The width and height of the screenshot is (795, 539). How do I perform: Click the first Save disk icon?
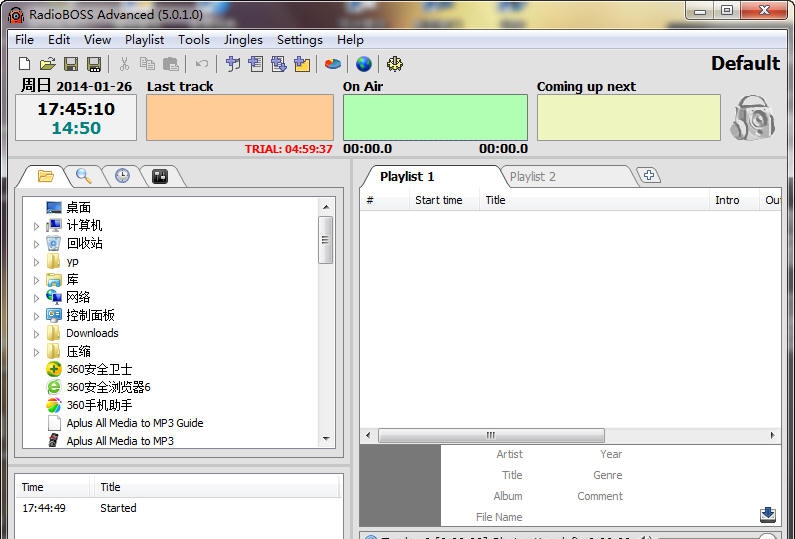click(x=71, y=64)
